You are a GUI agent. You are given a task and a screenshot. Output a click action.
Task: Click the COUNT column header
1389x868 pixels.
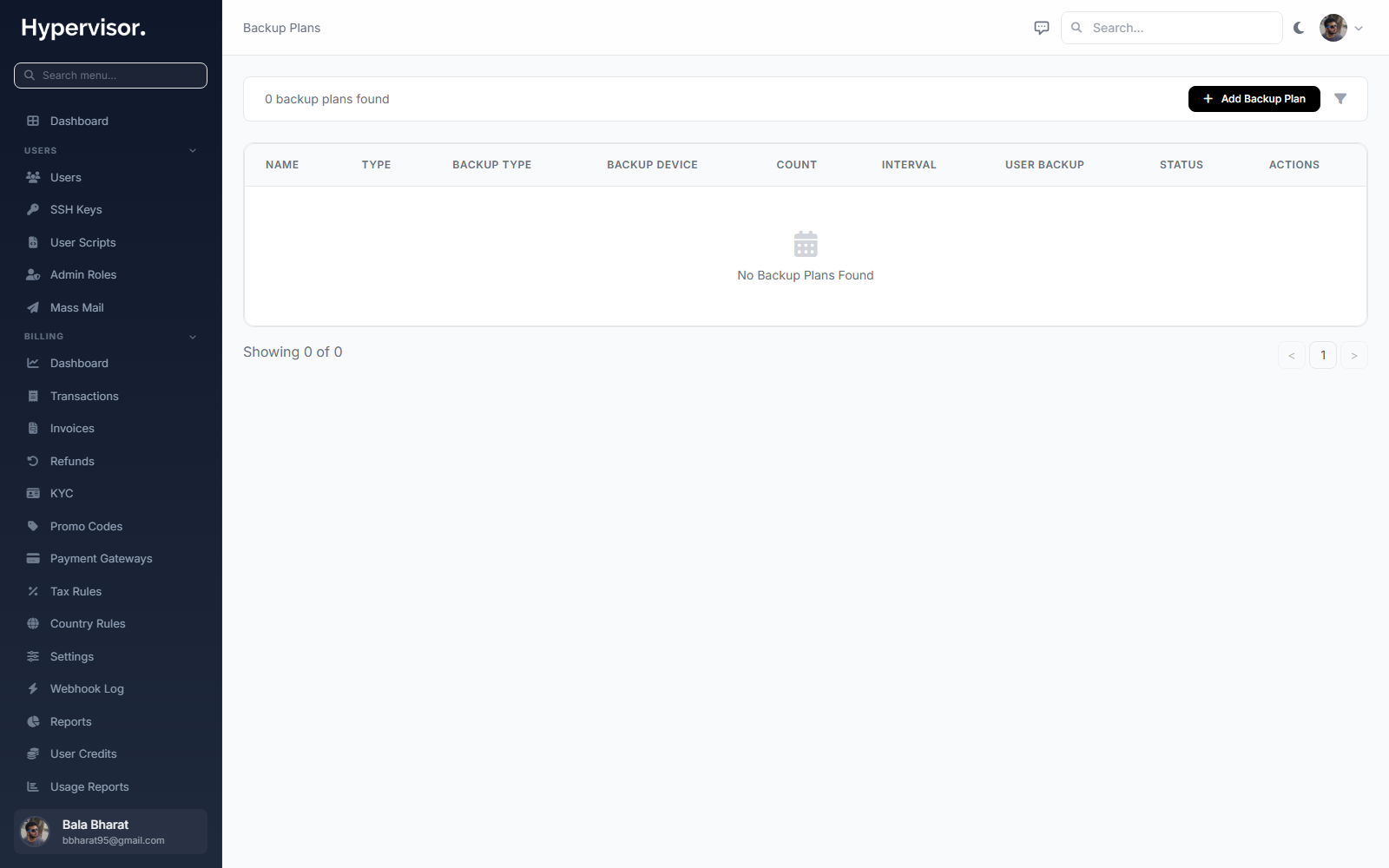pyautogui.click(x=797, y=165)
